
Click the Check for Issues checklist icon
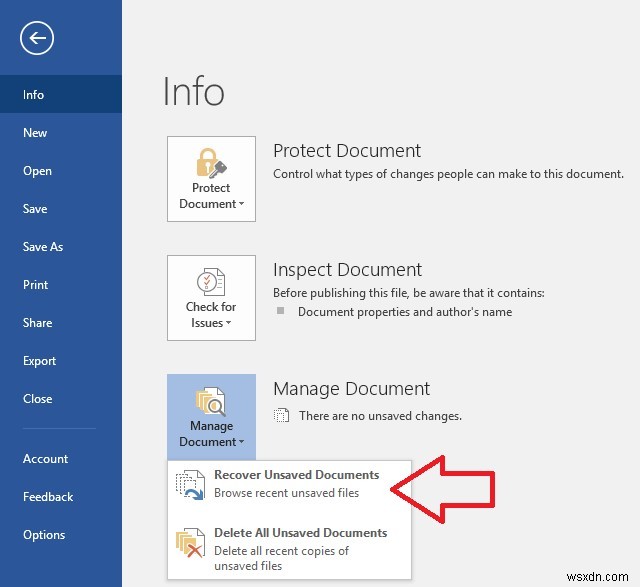211,282
